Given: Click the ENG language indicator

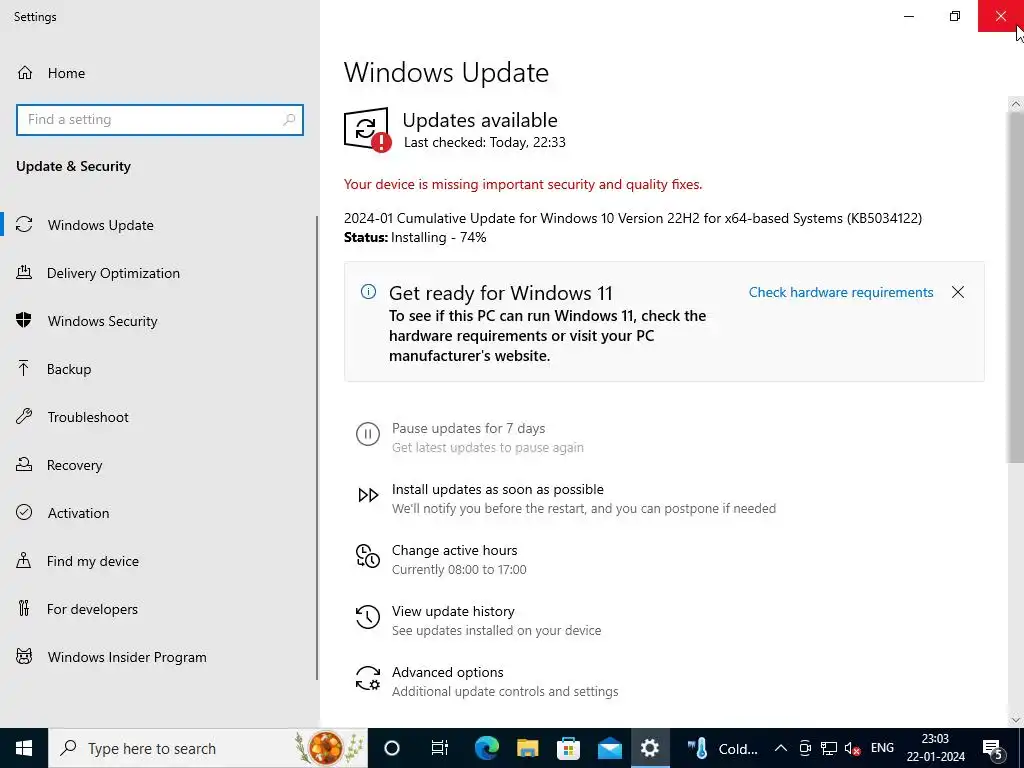Looking at the screenshot, I should tap(882, 748).
